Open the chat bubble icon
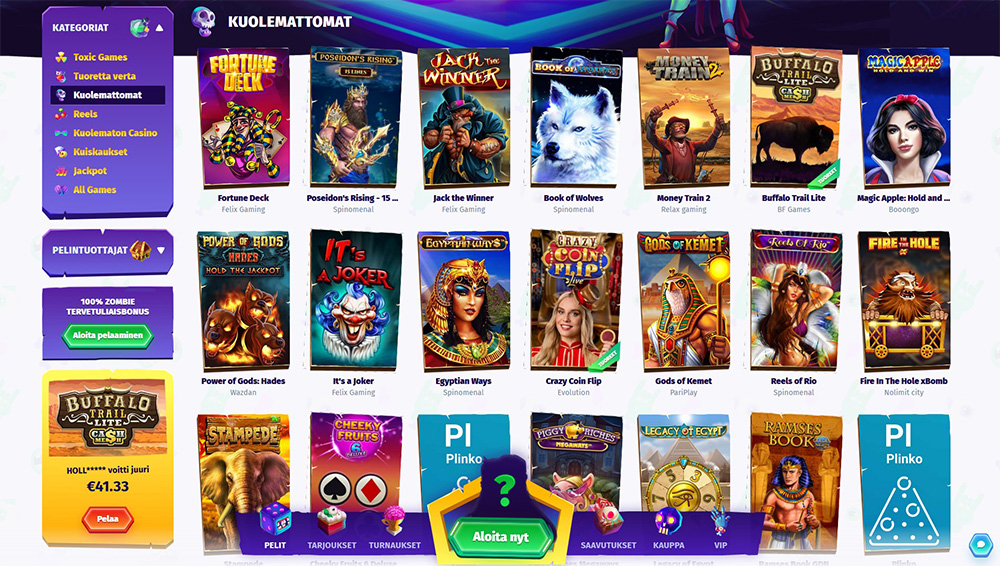 pos(980,544)
